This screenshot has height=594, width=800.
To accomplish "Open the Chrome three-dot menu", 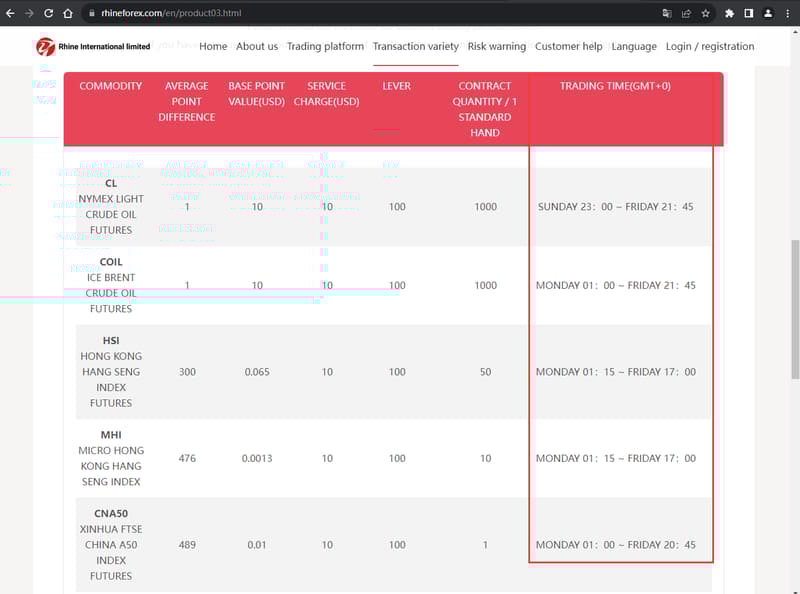I will [x=787, y=14].
